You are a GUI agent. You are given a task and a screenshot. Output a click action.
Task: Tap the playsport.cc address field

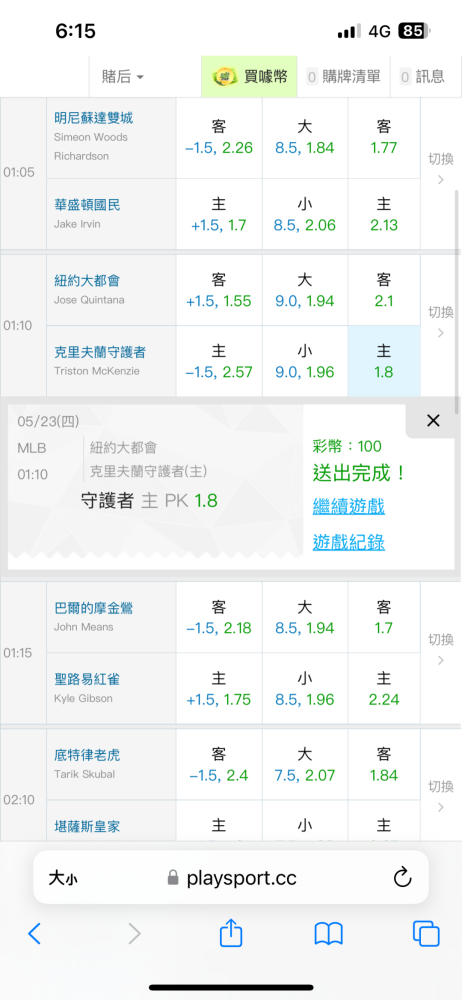tap(231, 878)
